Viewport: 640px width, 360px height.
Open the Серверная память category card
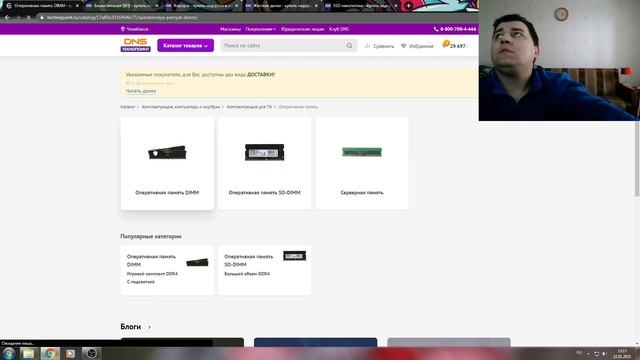click(x=362, y=164)
